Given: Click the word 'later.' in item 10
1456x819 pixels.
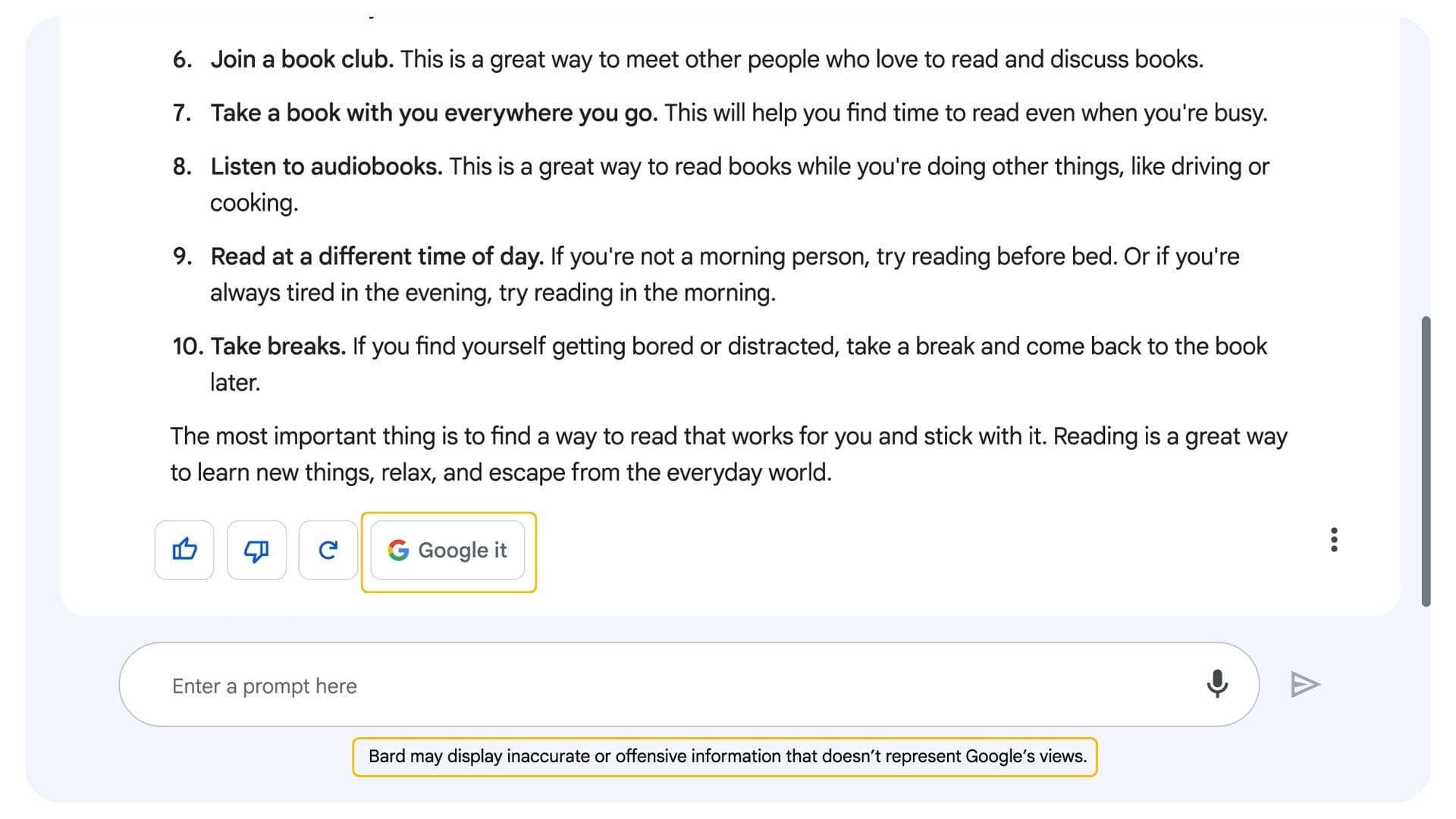Looking at the screenshot, I should coord(235,383).
